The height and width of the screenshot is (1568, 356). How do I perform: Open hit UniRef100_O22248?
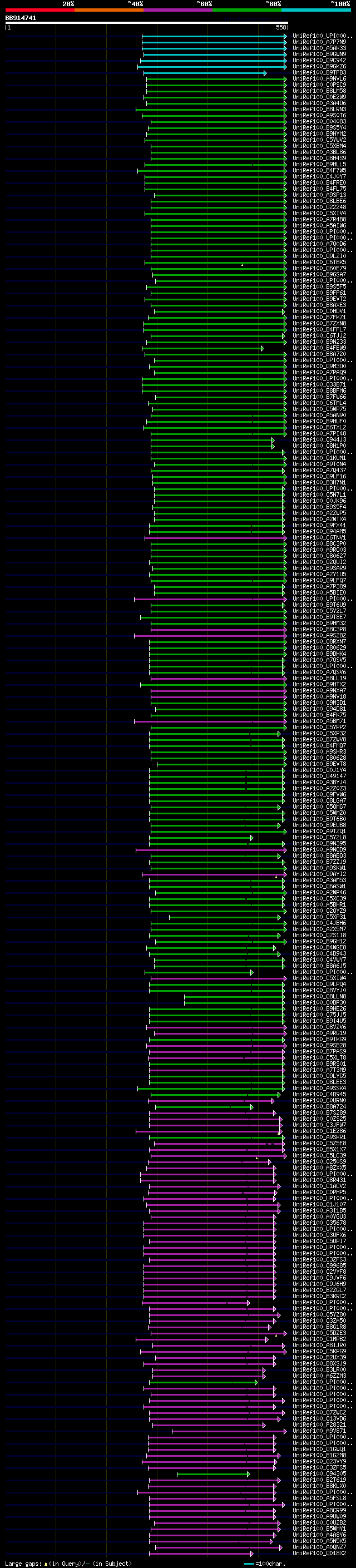[319, 207]
